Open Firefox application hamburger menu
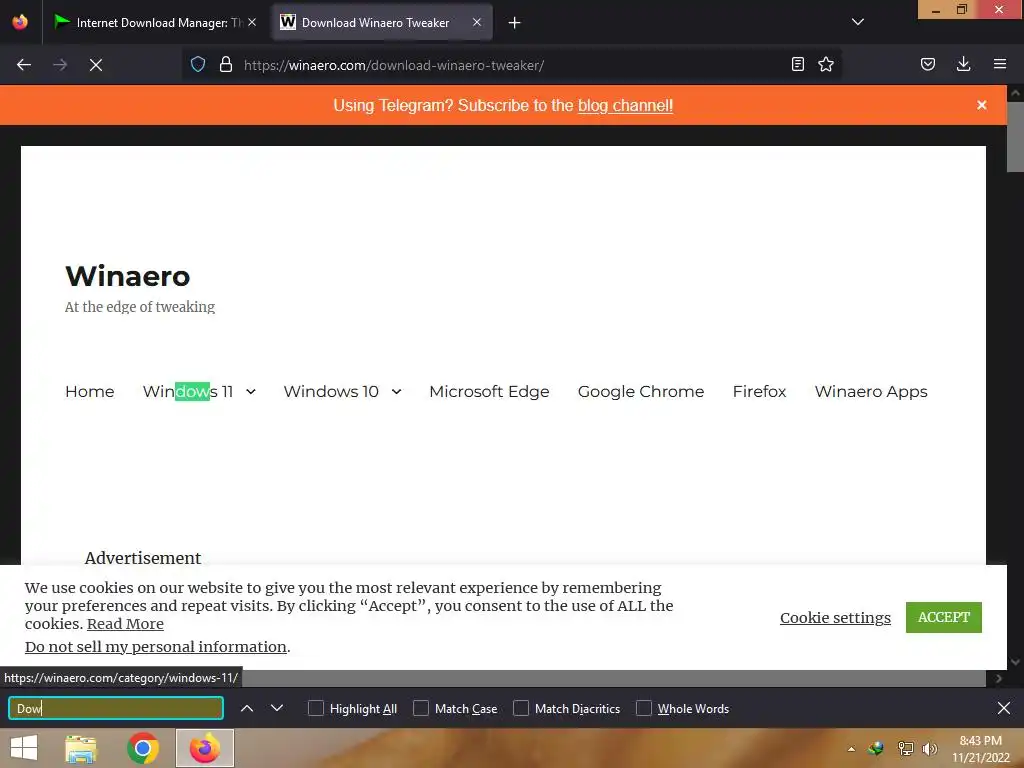 pyautogui.click(x=999, y=64)
